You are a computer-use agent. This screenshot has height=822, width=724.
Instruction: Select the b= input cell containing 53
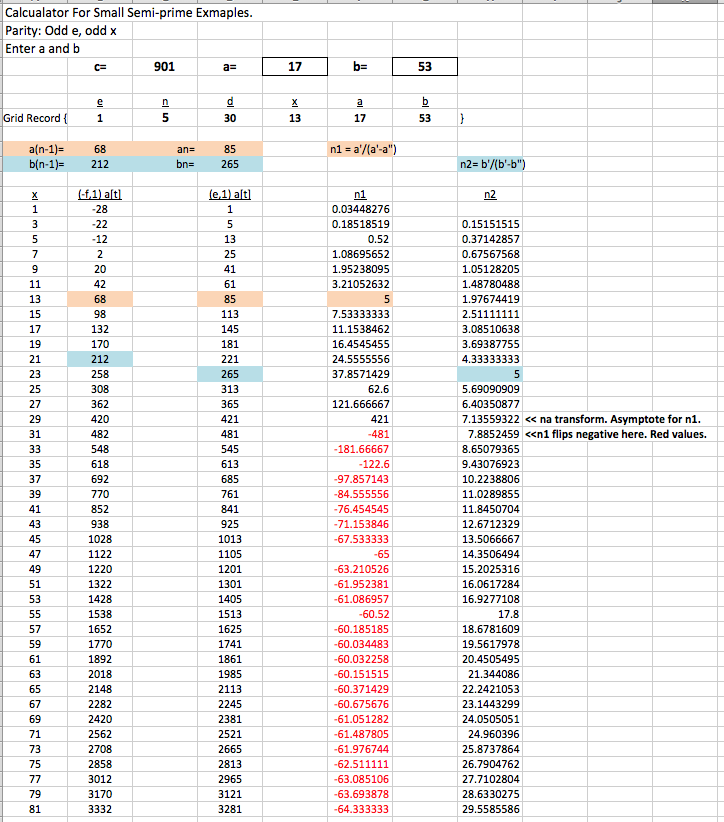(425, 67)
